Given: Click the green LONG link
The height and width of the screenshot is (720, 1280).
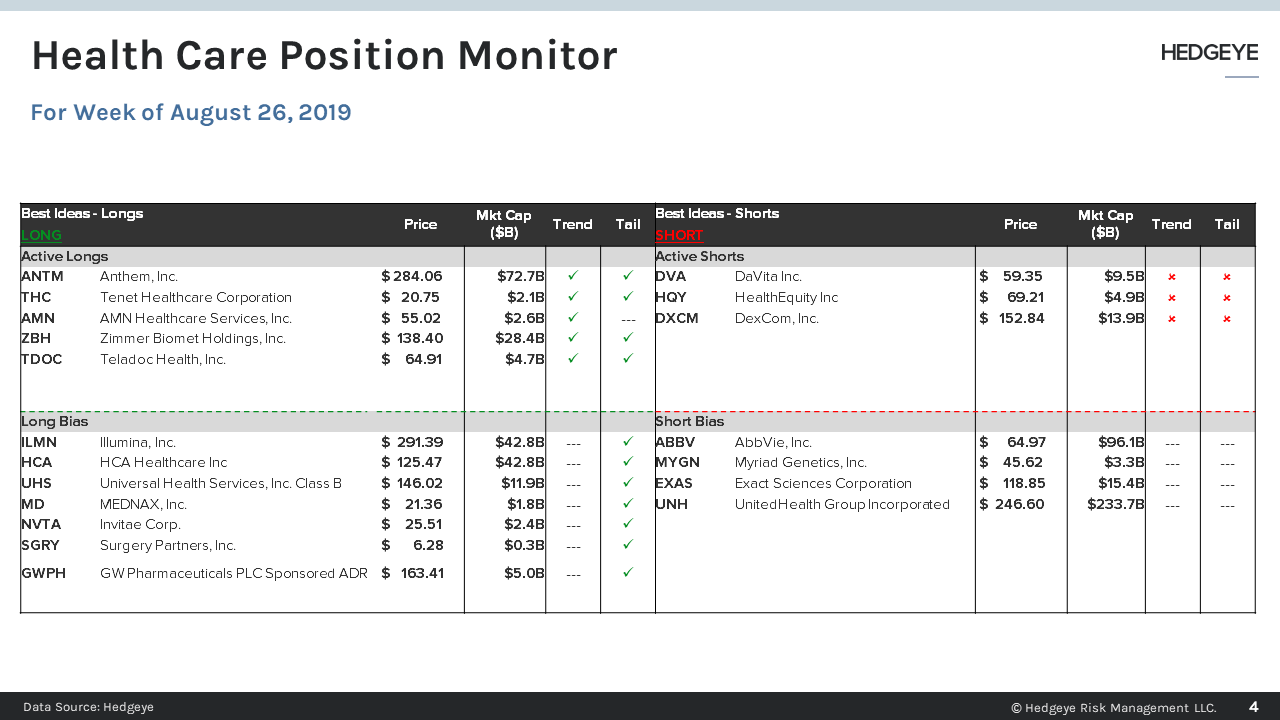Looking at the screenshot, I should (x=41, y=235).
